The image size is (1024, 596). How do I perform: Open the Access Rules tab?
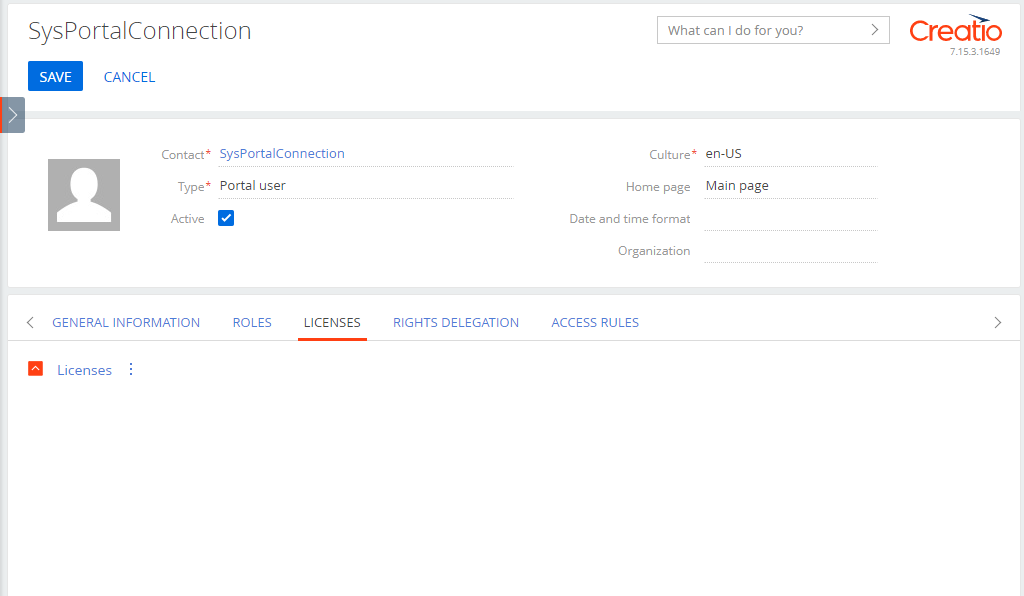pyautogui.click(x=595, y=322)
